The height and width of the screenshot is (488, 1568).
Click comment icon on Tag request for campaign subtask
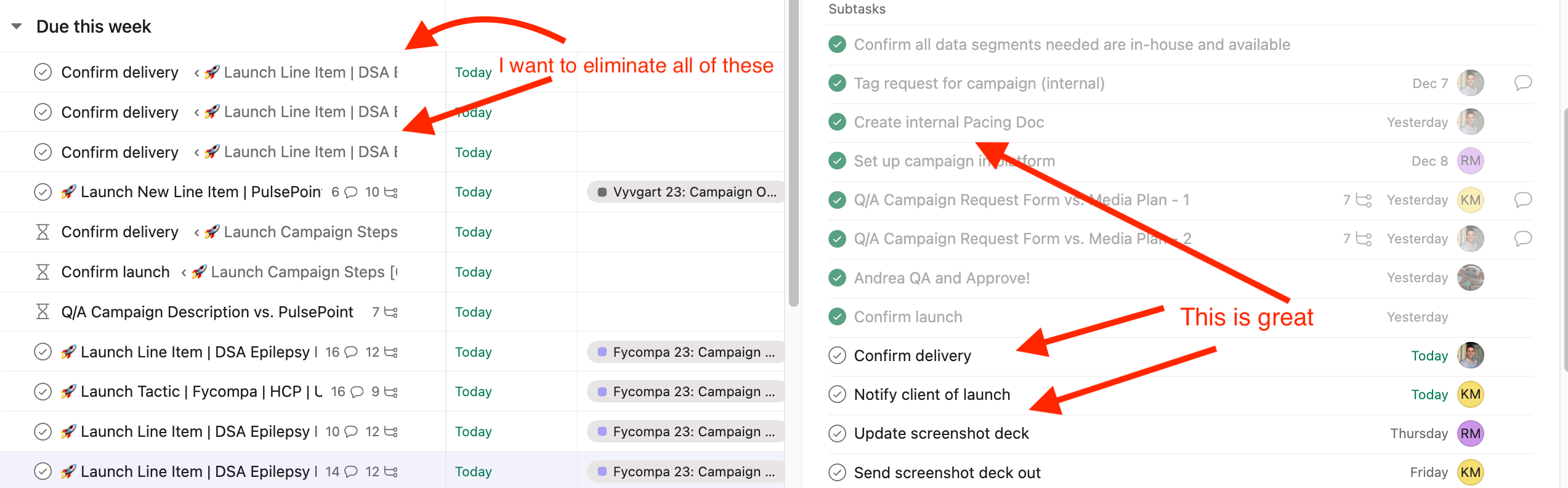(1523, 83)
